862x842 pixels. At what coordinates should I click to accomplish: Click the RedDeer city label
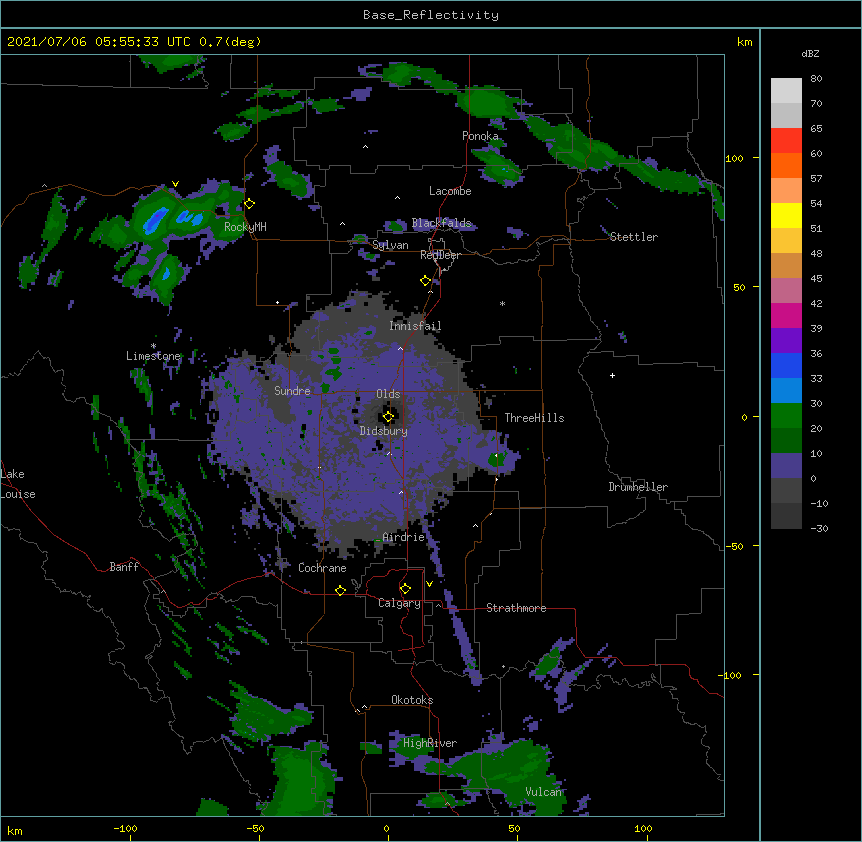click(440, 255)
